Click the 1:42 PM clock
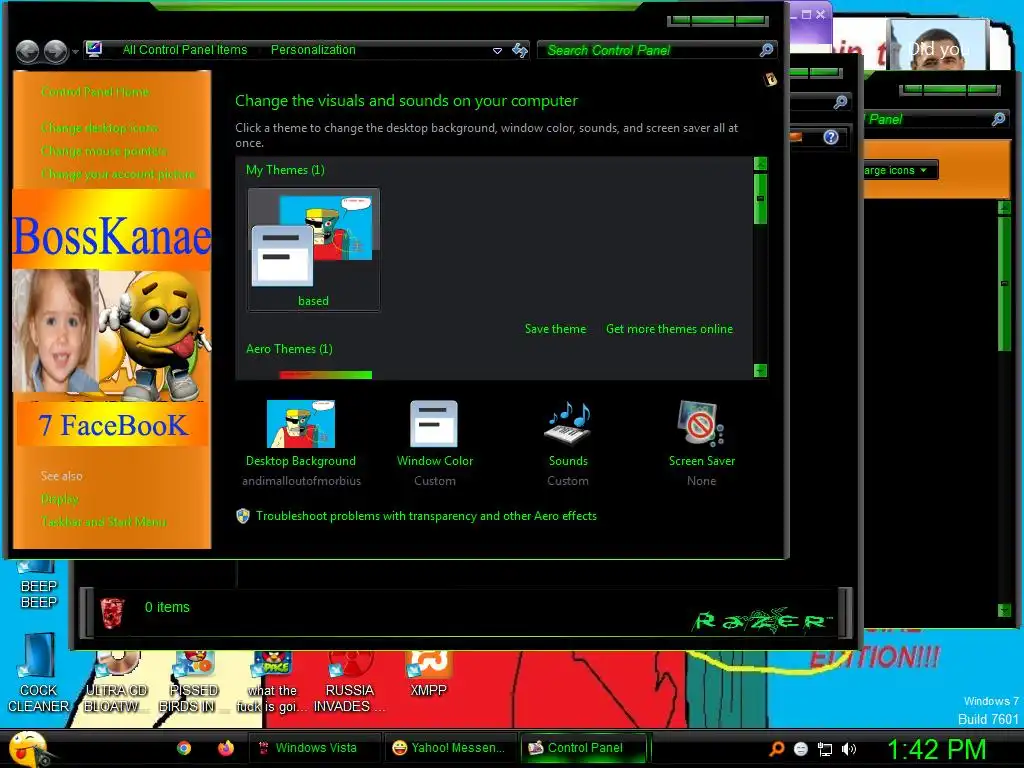This screenshot has height=768, width=1024. [936, 749]
